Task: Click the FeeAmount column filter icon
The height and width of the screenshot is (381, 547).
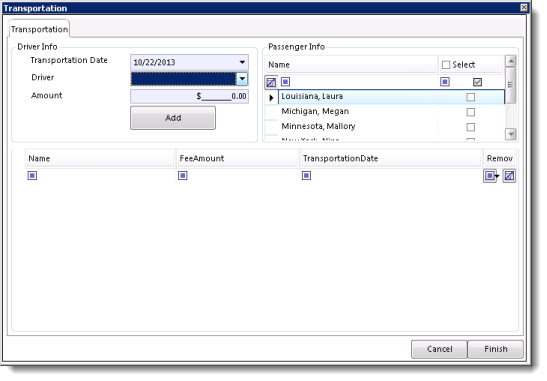Action: 182,175
